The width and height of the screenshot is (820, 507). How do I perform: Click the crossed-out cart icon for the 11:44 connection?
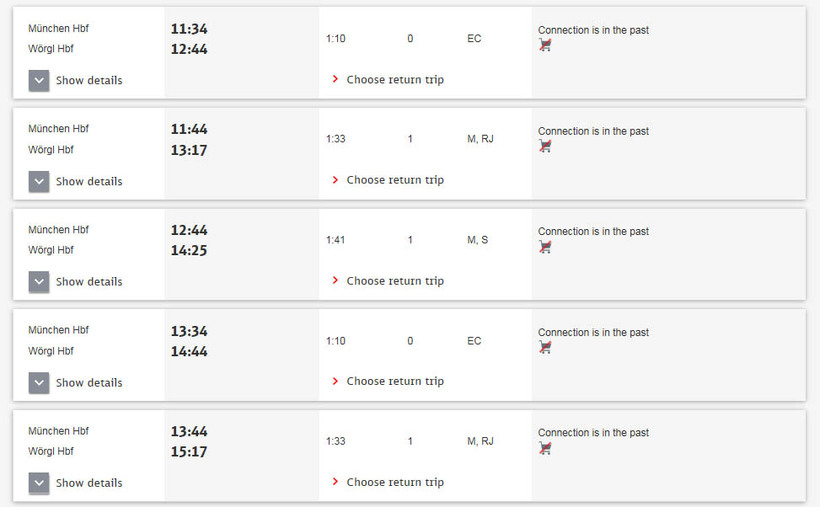pyautogui.click(x=545, y=146)
